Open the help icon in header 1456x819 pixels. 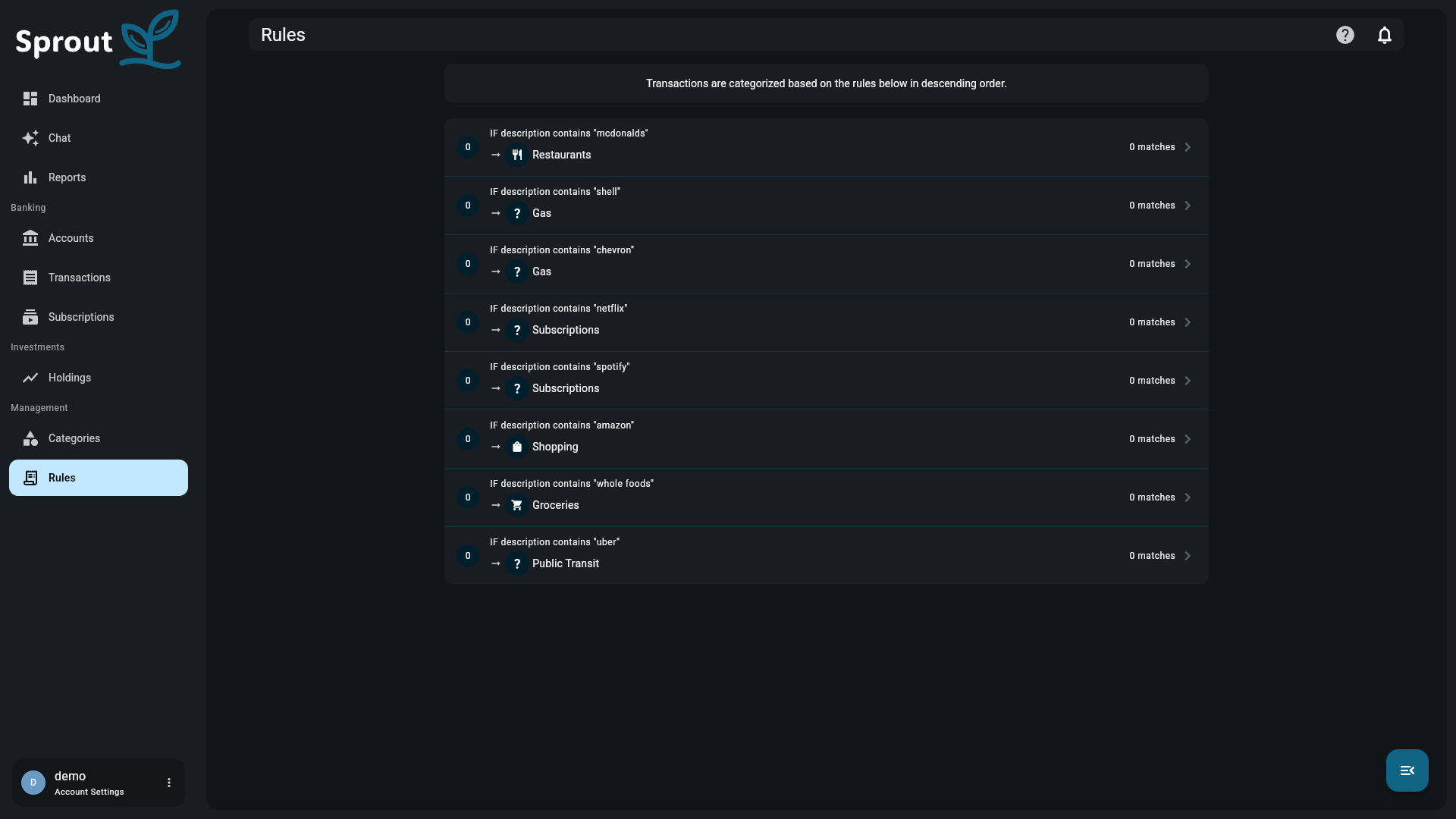1345,35
